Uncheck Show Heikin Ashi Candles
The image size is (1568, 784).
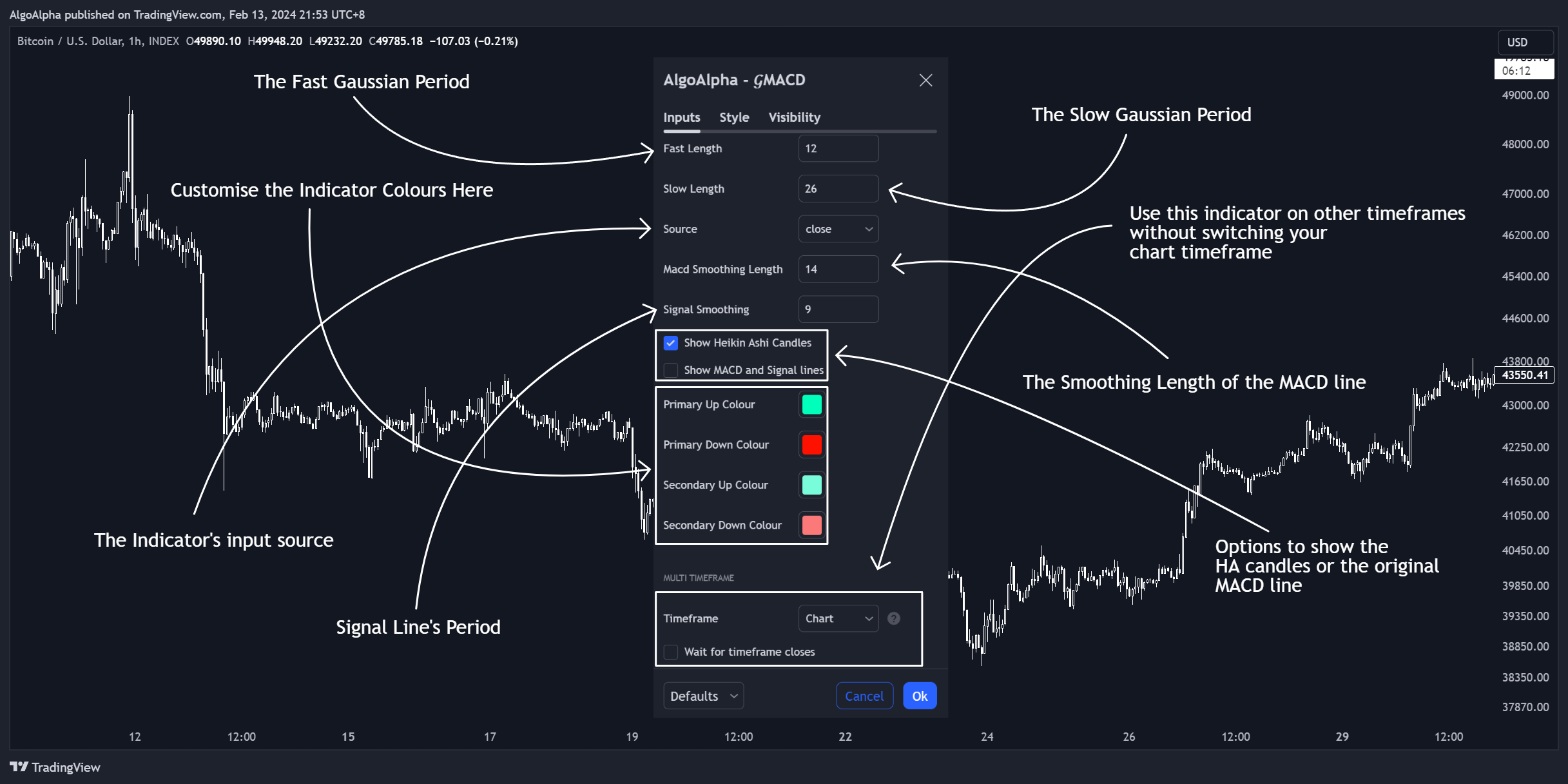click(671, 343)
